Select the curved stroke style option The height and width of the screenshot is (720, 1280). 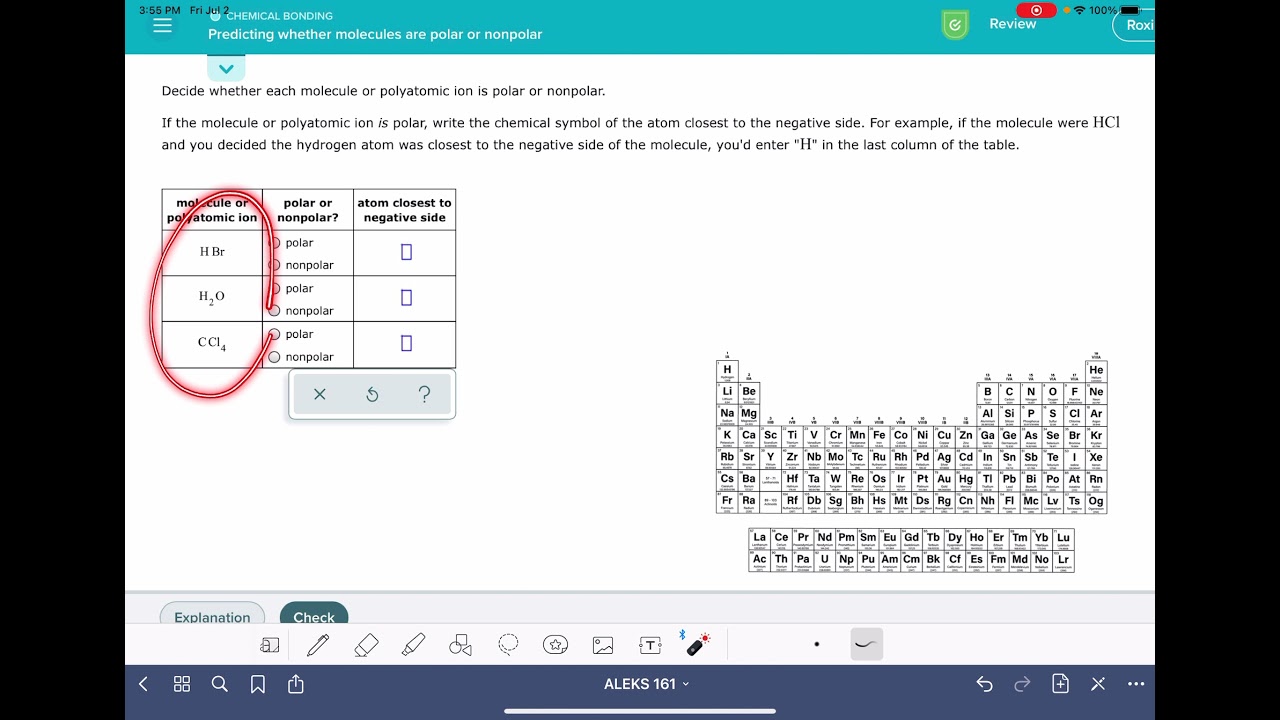(866, 645)
